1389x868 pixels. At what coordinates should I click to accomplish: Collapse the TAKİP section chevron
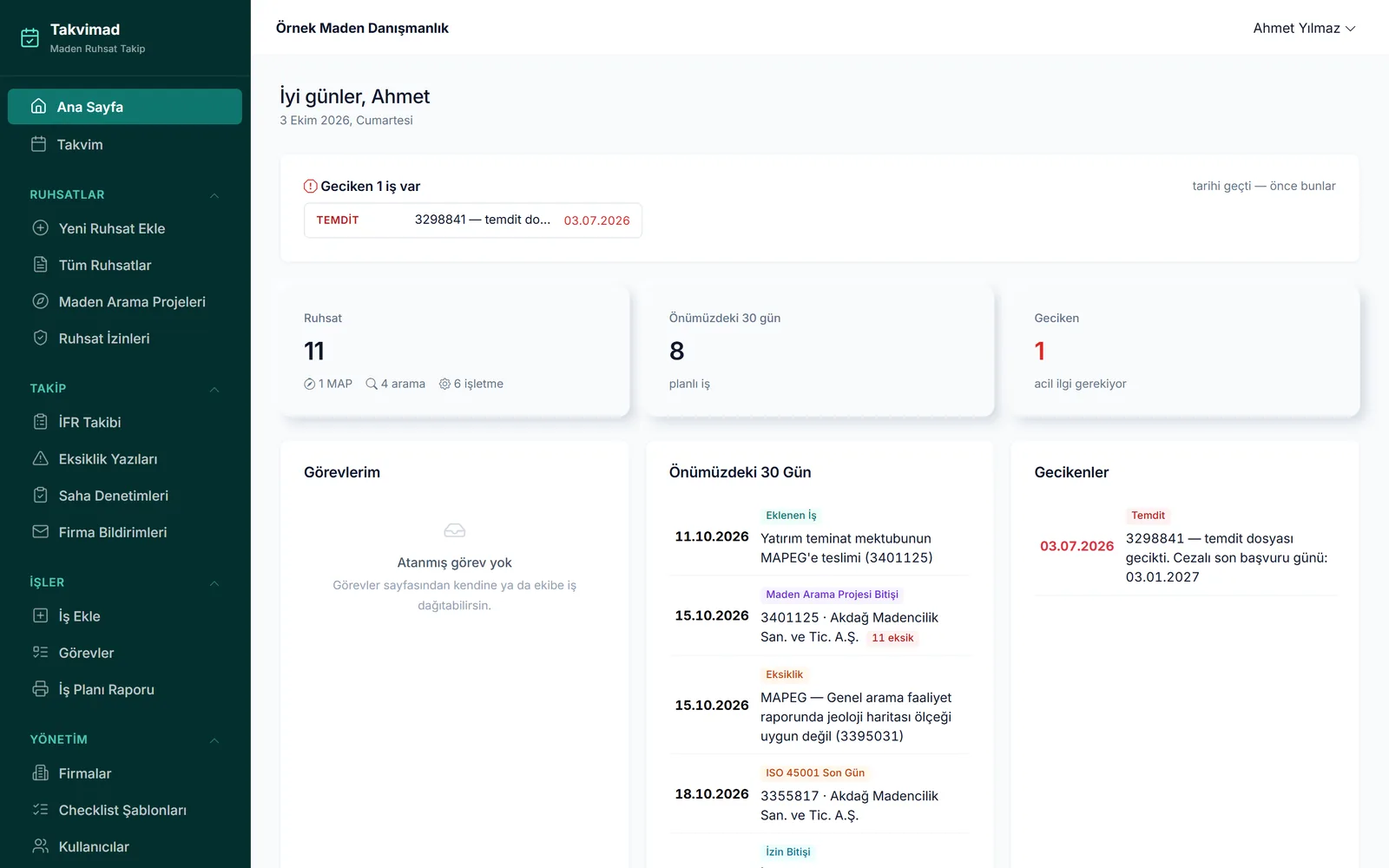(x=214, y=389)
